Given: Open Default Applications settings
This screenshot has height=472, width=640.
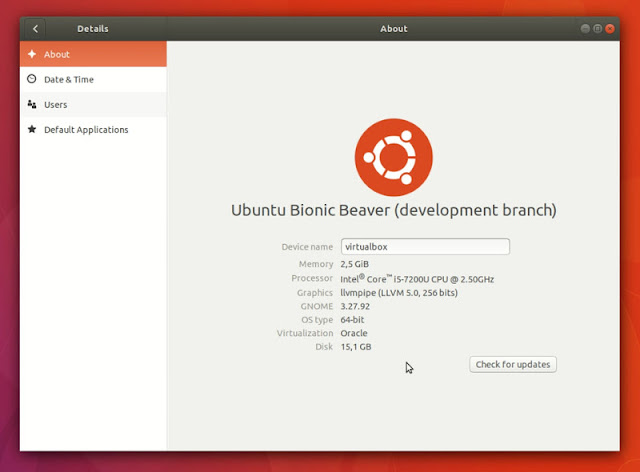Looking at the screenshot, I should pyautogui.click(x=93, y=130).
